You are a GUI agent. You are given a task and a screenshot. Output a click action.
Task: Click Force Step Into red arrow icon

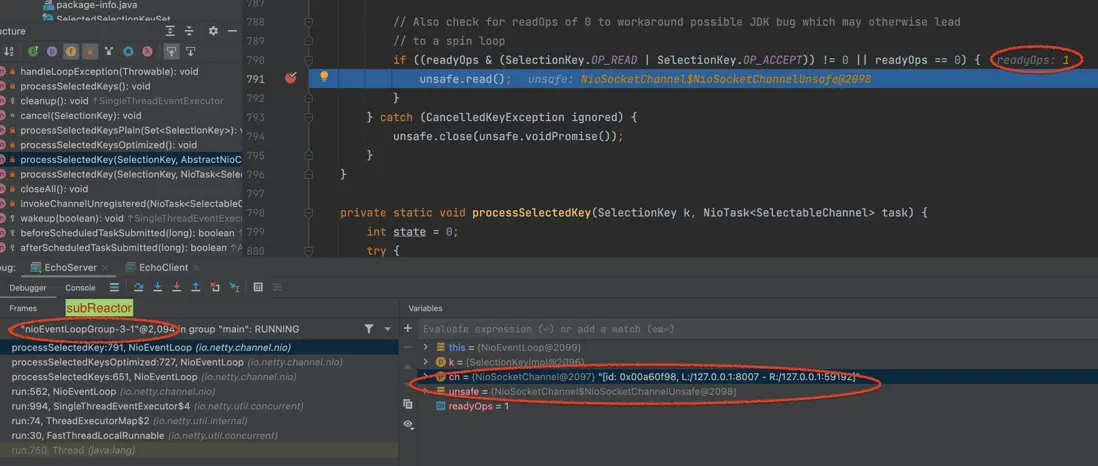pyautogui.click(x=176, y=287)
